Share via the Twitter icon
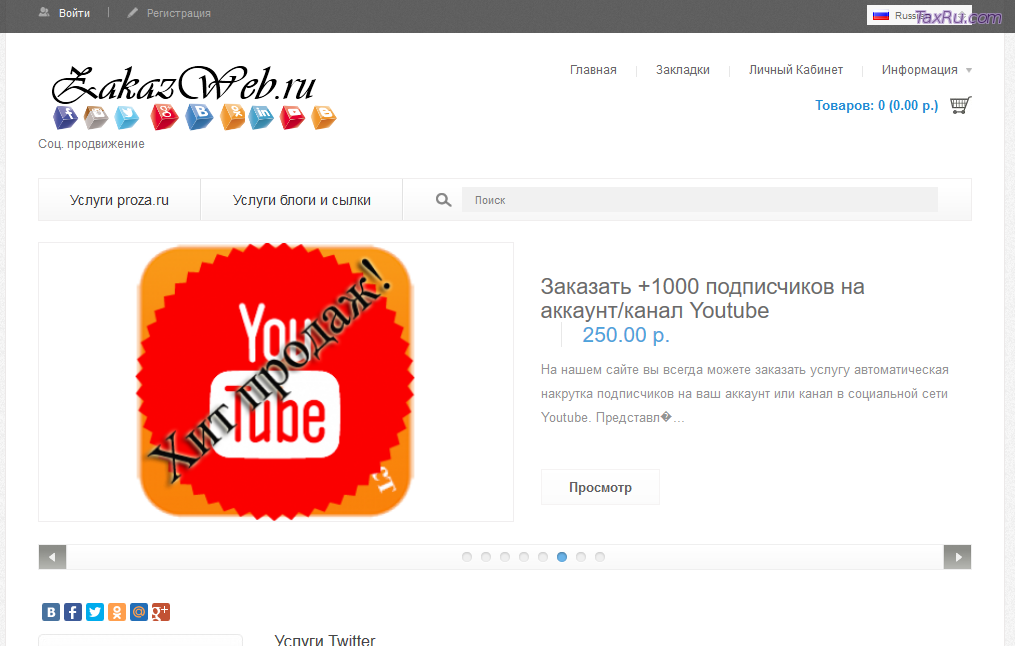This screenshot has width=1015, height=646. (95, 612)
